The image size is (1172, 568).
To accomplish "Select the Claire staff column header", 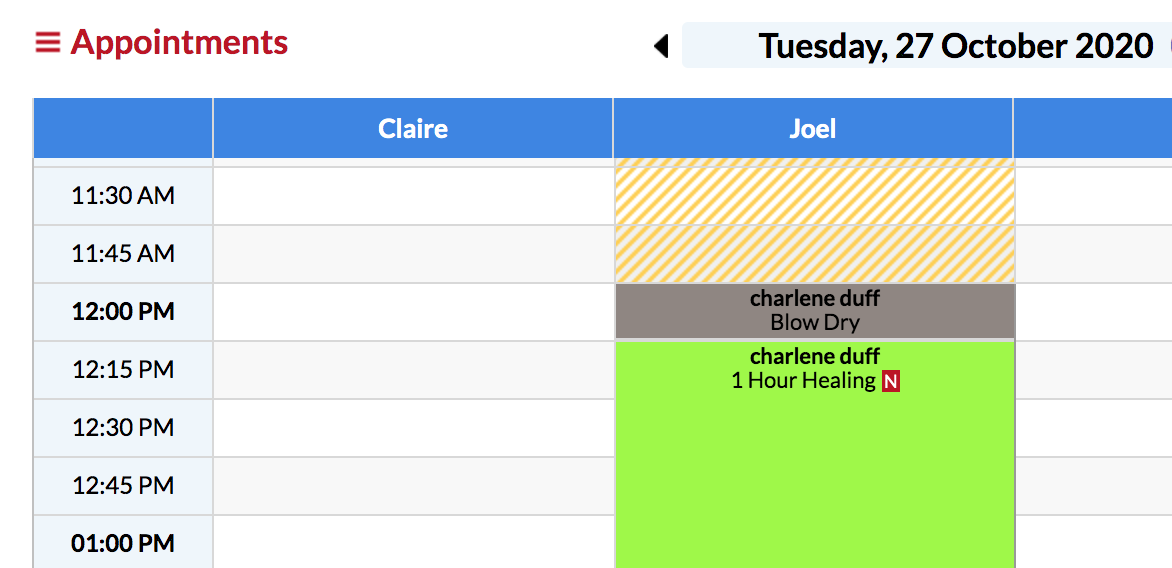I will click(413, 128).
